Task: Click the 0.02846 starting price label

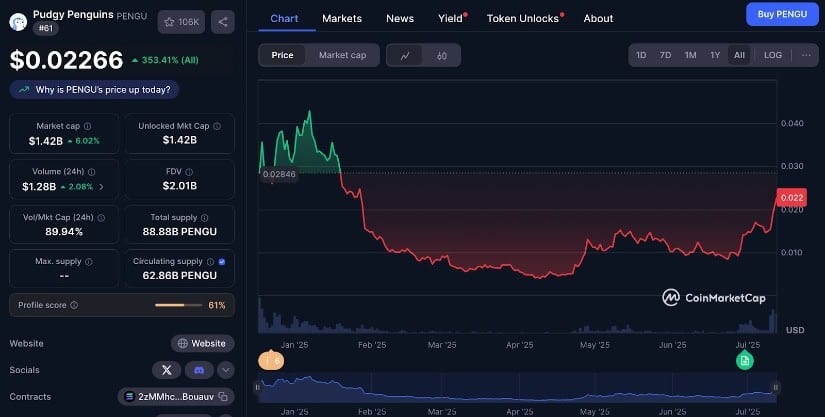Action: [x=279, y=174]
